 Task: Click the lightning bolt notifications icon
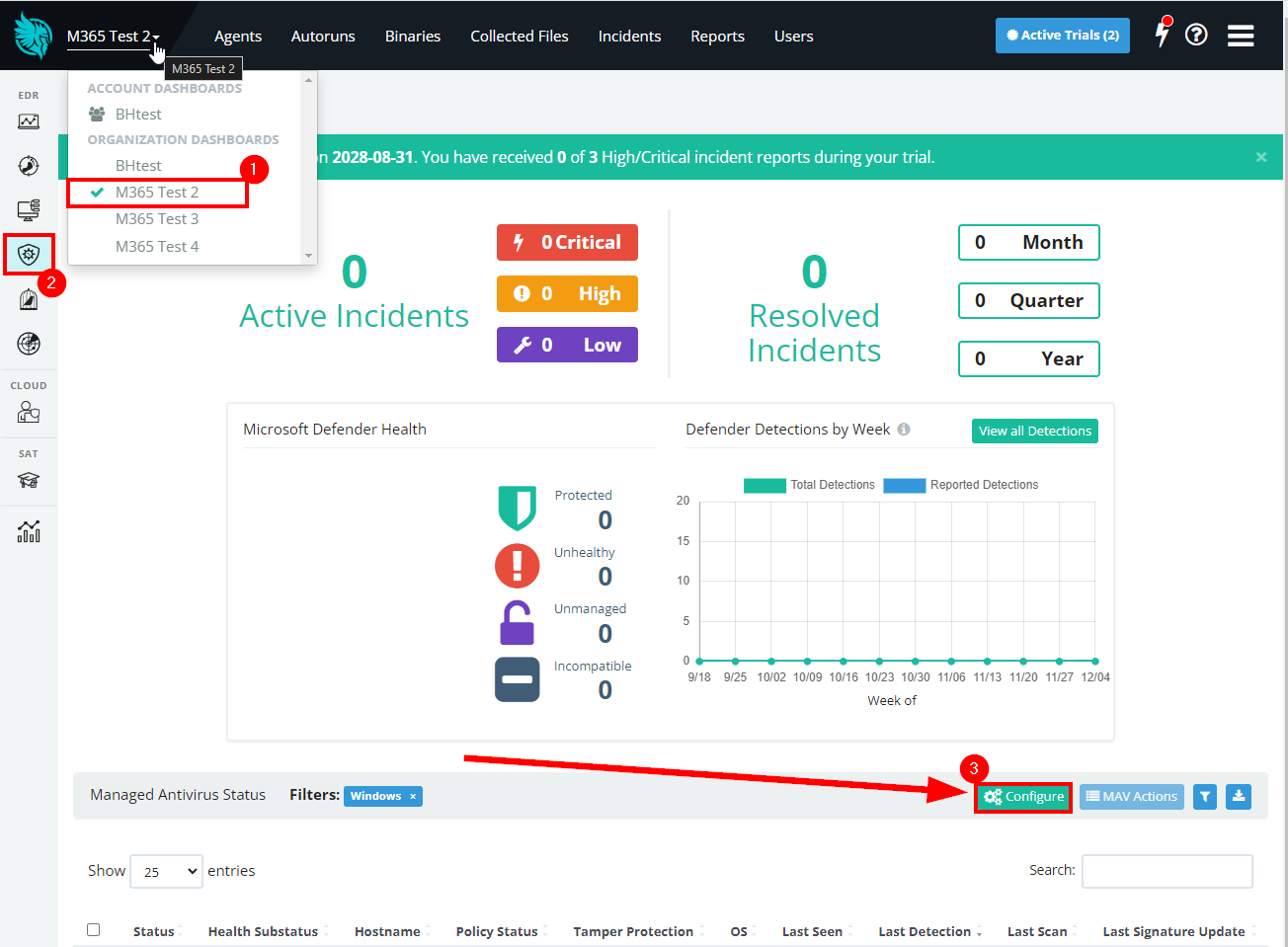pyautogui.click(x=1163, y=34)
